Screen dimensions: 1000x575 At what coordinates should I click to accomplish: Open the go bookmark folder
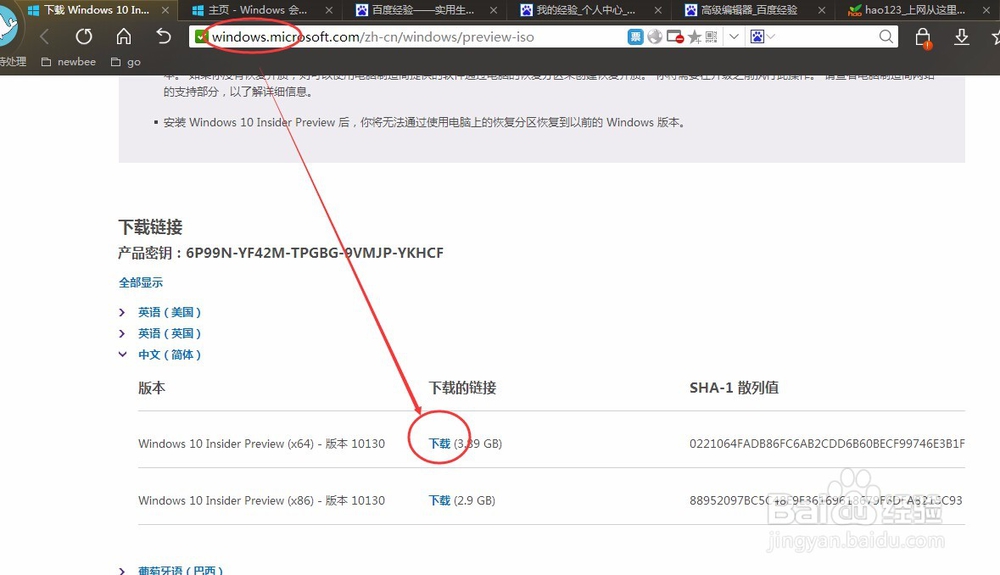pyautogui.click(x=126, y=62)
